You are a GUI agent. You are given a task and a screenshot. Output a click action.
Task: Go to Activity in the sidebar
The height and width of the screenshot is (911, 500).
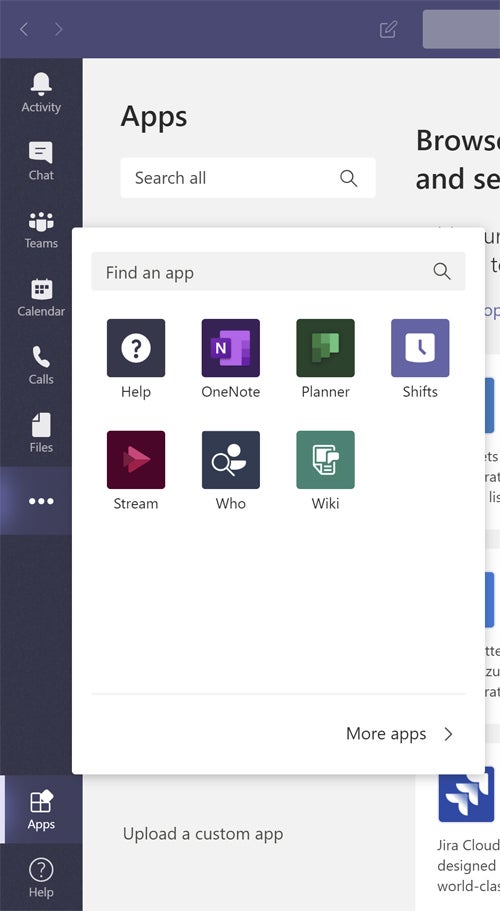pyautogui.click(x=41, y=92)
